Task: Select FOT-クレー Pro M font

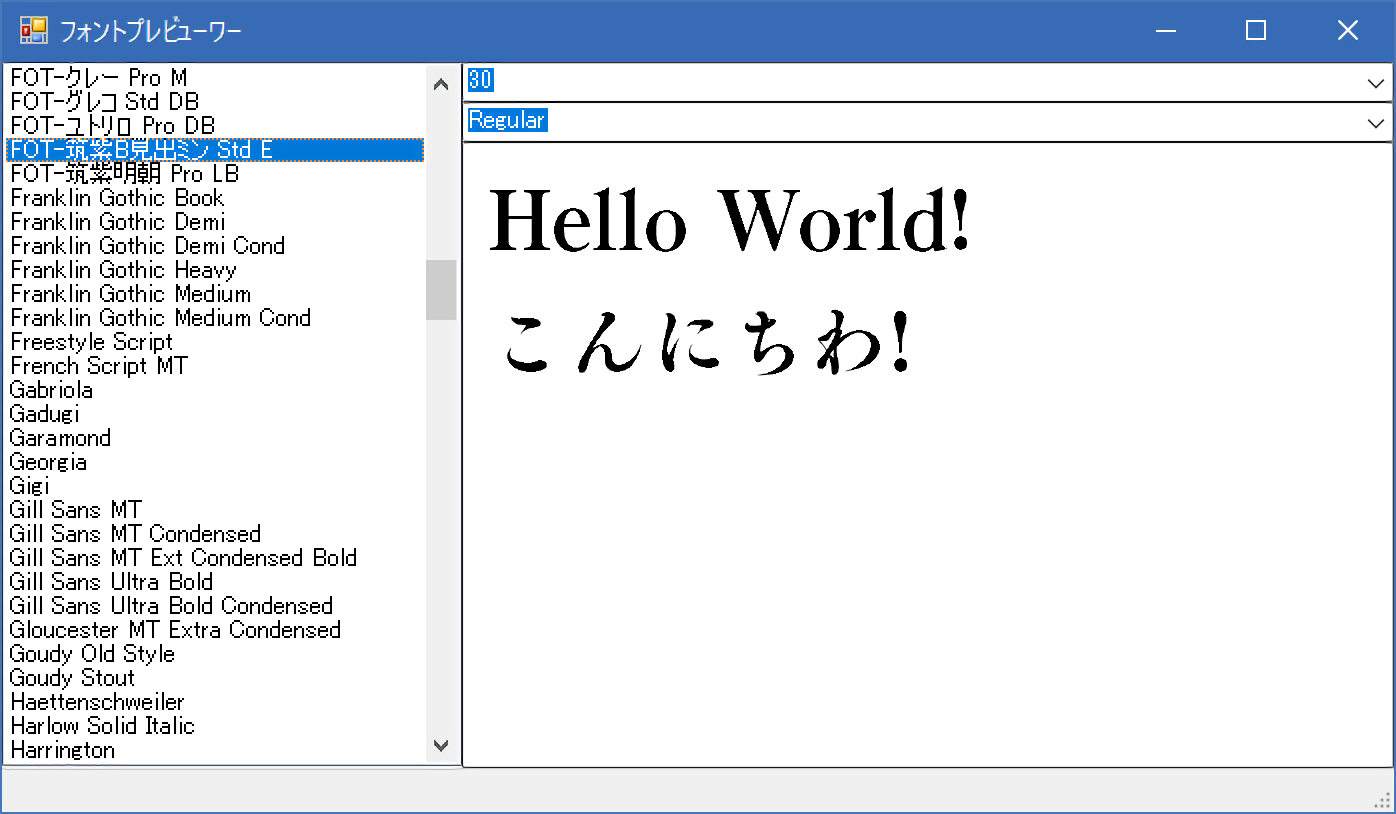Action: click(98, 78)
